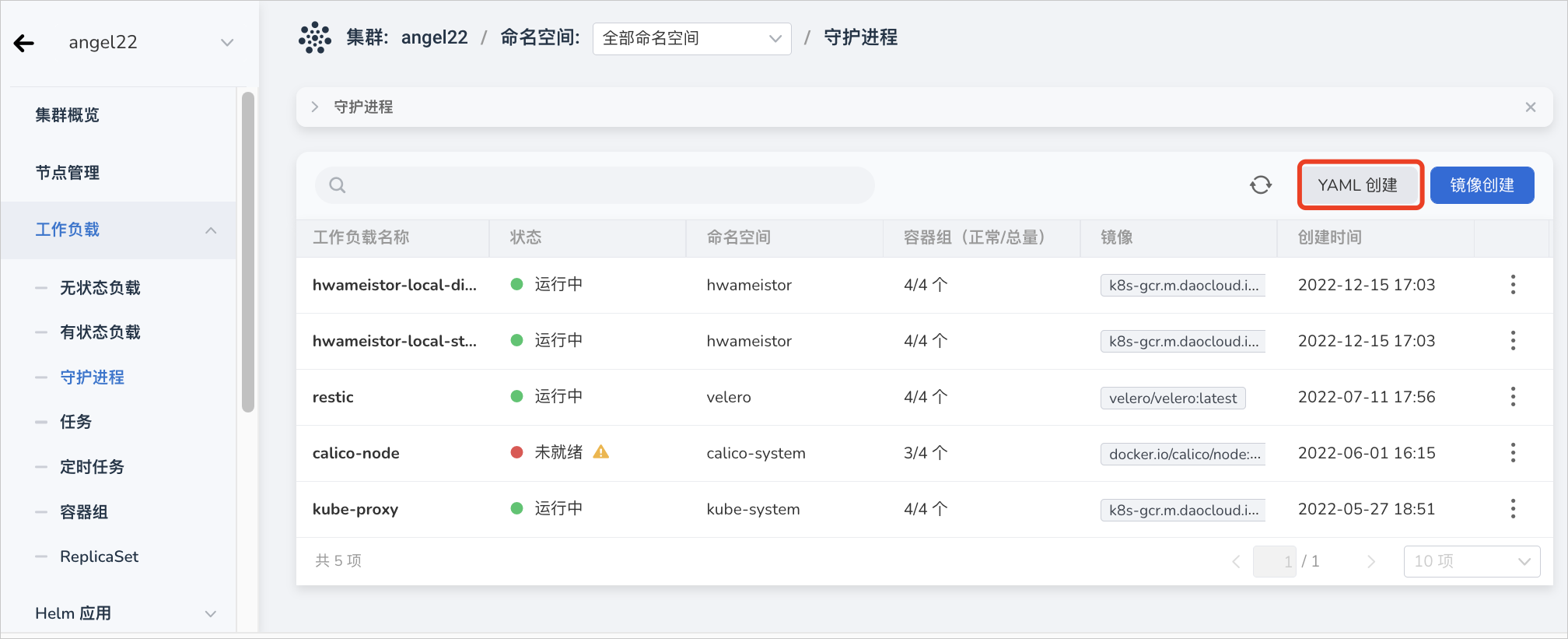Click the 创建时间 column header
This screenshot has height=639, width=1568.
click(x=1330, y=237)
